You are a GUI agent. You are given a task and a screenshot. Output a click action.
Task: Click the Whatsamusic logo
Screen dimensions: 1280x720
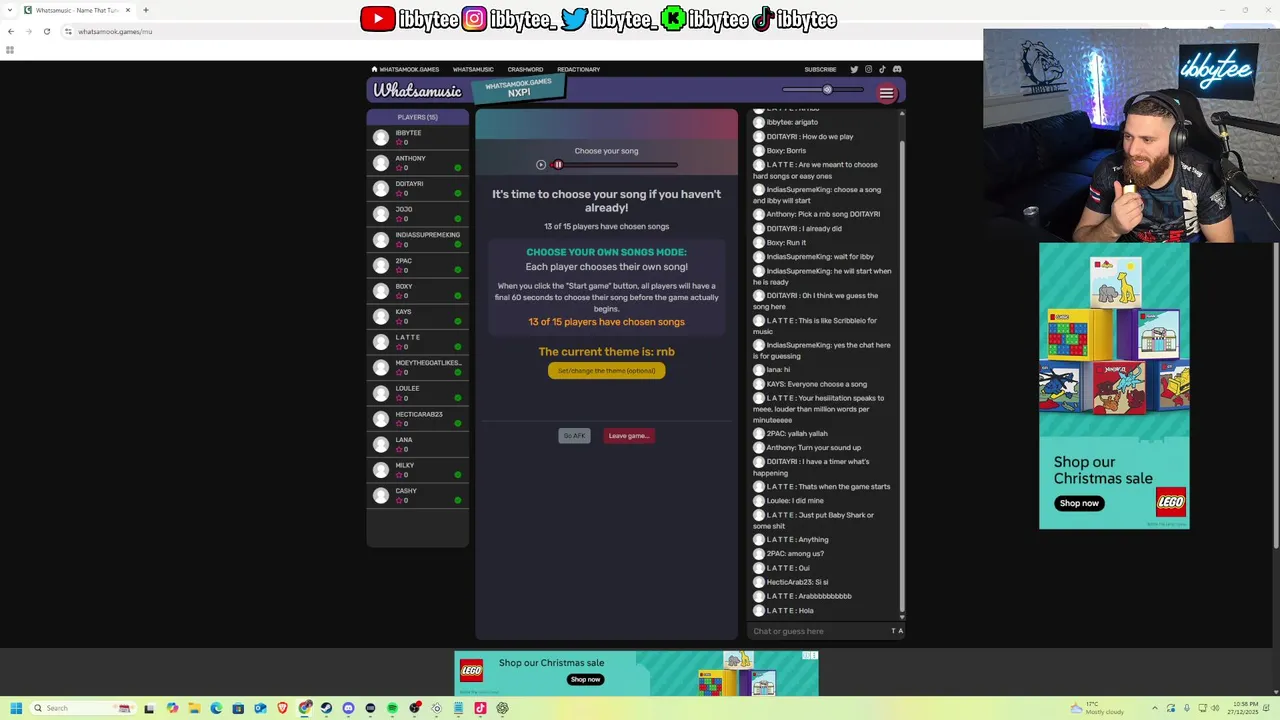[417, 91]
